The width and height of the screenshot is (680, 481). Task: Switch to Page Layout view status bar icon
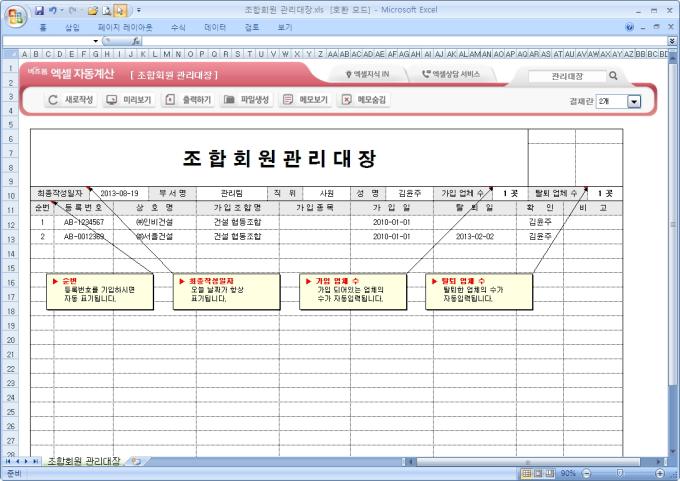pyautogui.click(x=538, y=473)
